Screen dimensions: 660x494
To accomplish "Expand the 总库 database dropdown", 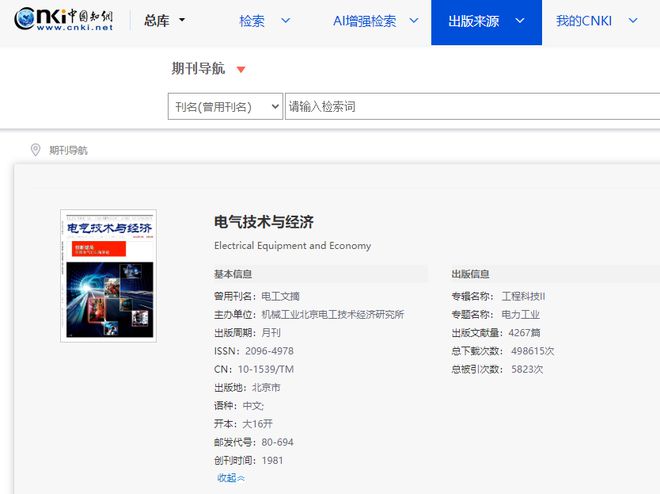I will coord(164,20).
